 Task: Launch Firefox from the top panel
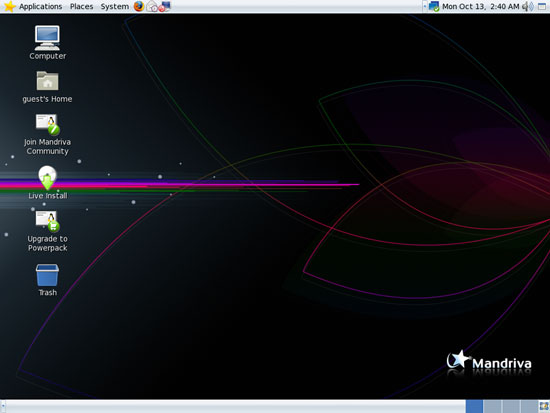(x=139, y=6)
